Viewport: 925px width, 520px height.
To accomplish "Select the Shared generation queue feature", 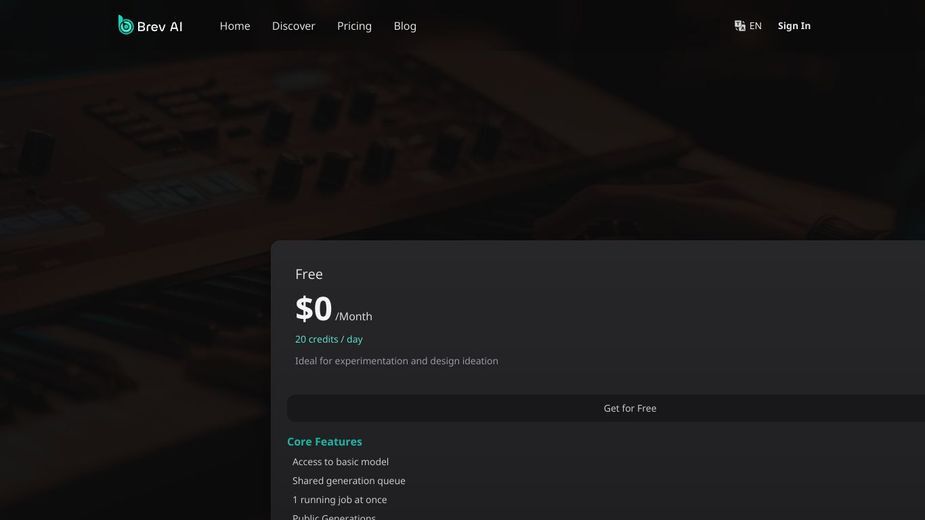I will click(349, 480).
